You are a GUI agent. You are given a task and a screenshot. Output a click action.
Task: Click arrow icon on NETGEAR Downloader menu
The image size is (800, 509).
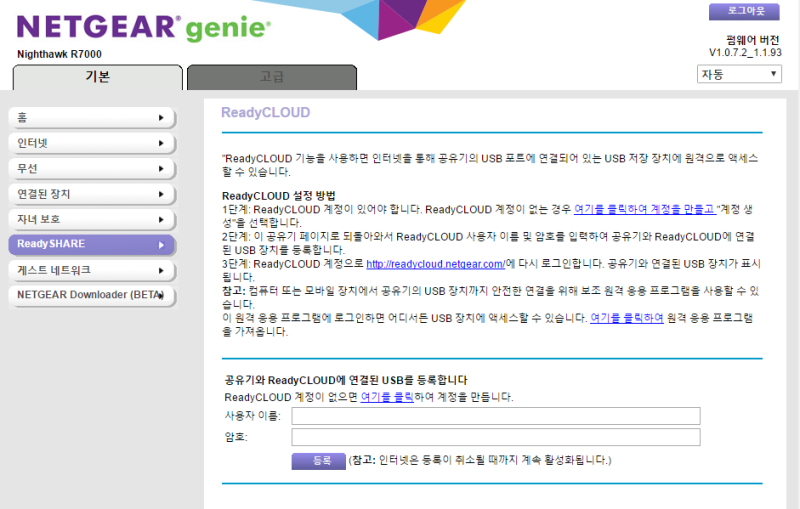click(161, 295)
